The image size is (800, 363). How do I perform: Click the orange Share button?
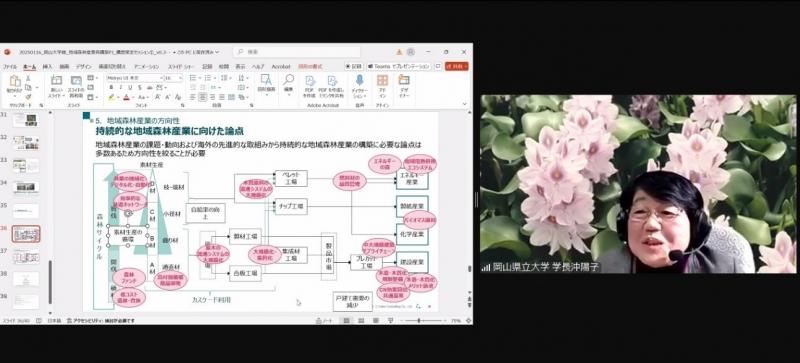(456, 66)
